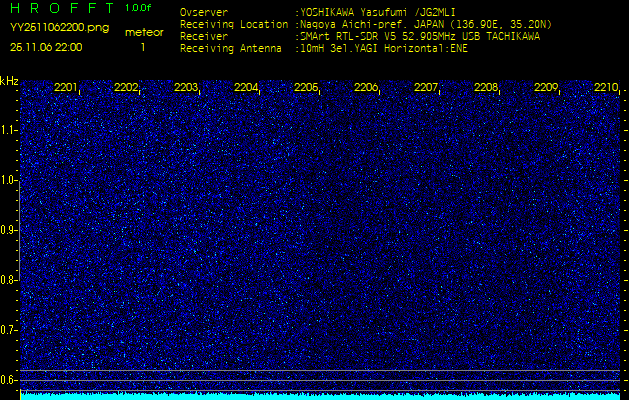
Task: Click the 1.00f version label
Action: click(139, 8)
